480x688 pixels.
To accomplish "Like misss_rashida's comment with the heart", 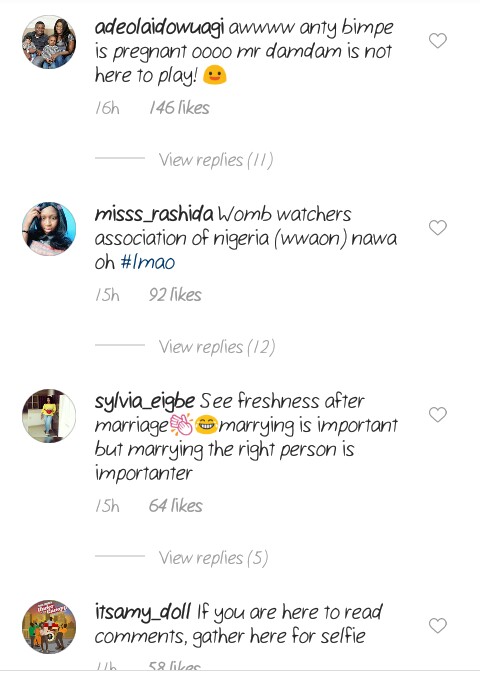I will (x=437, y=228).
